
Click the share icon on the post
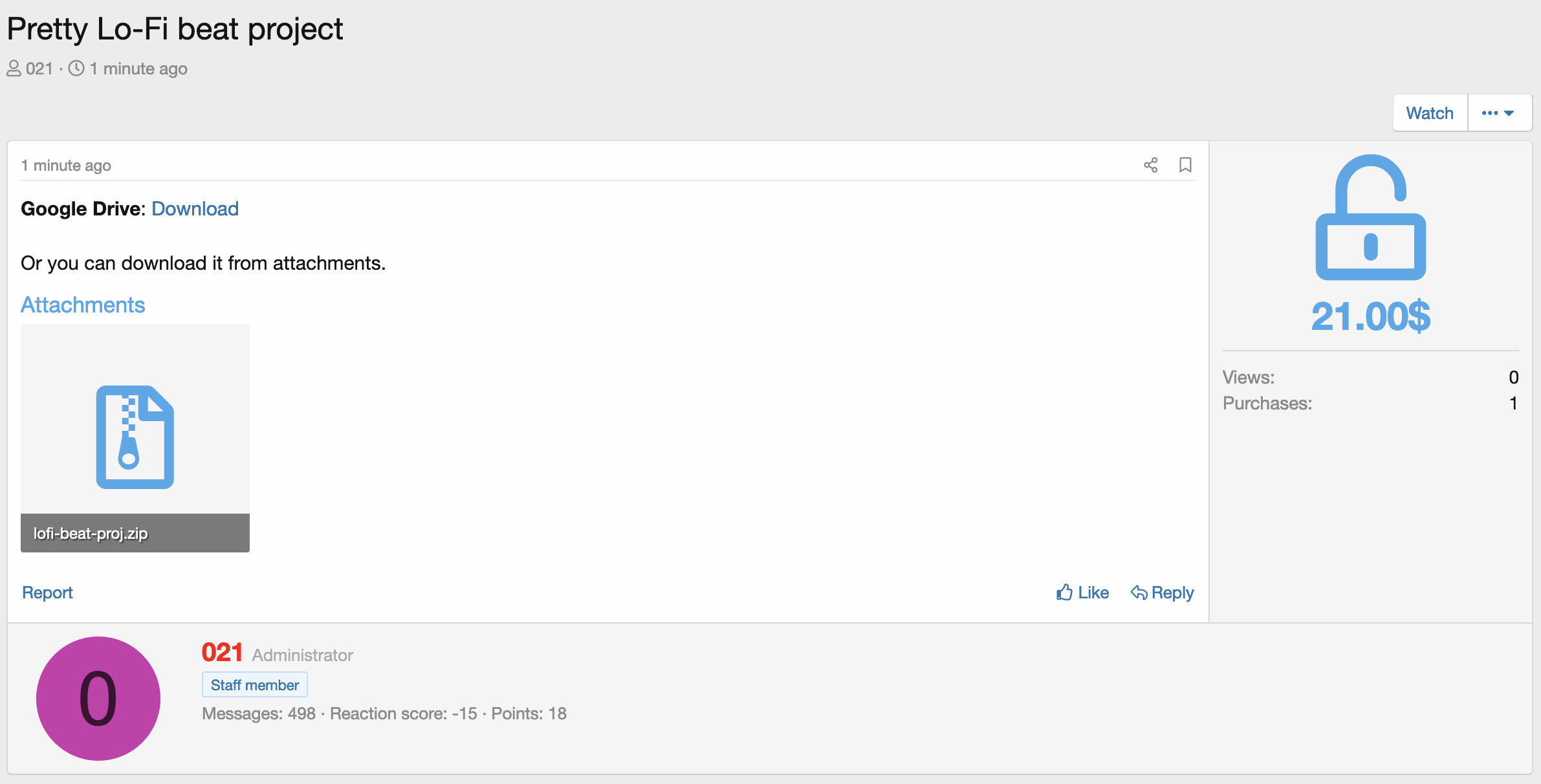[x=1150, y=165]
